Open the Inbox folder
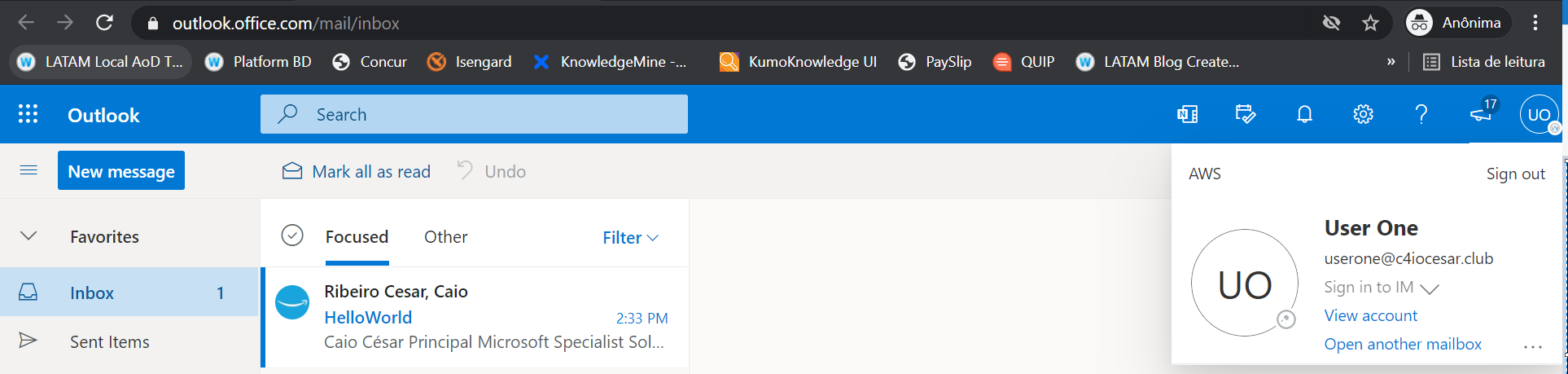Viewport: 1568px width, 374px height. (129, 293)
